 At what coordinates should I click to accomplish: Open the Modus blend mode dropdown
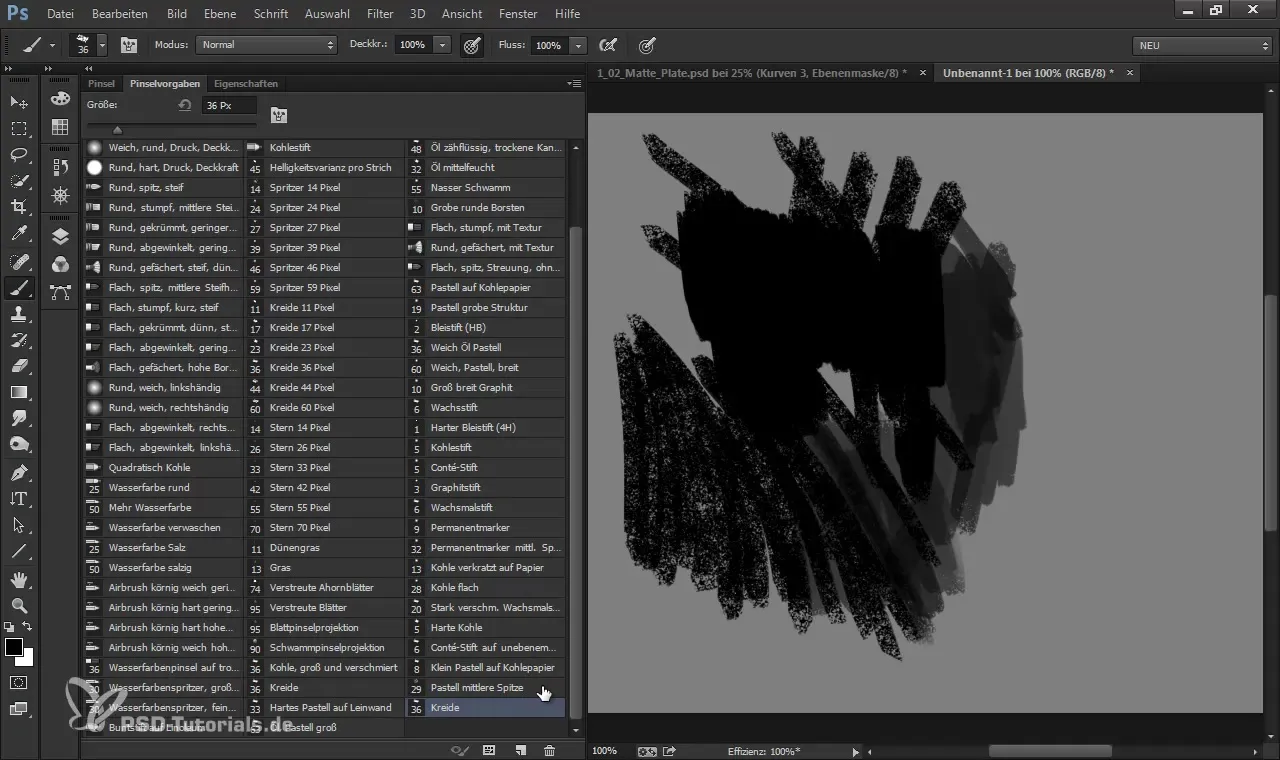coord(267,45)
